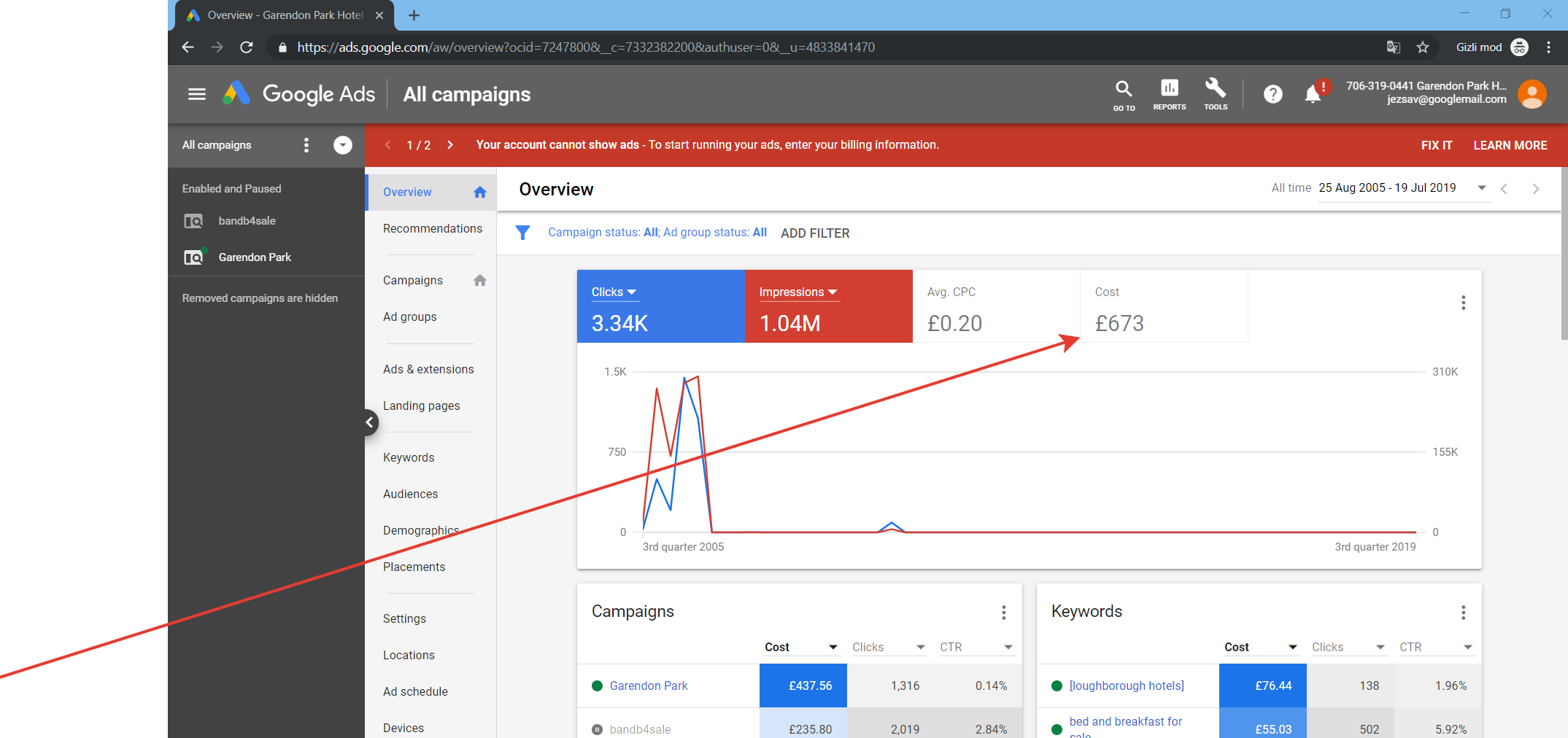Click home icon next to Overview
This screenshot has width=1568, height=738.
point(479,193)
